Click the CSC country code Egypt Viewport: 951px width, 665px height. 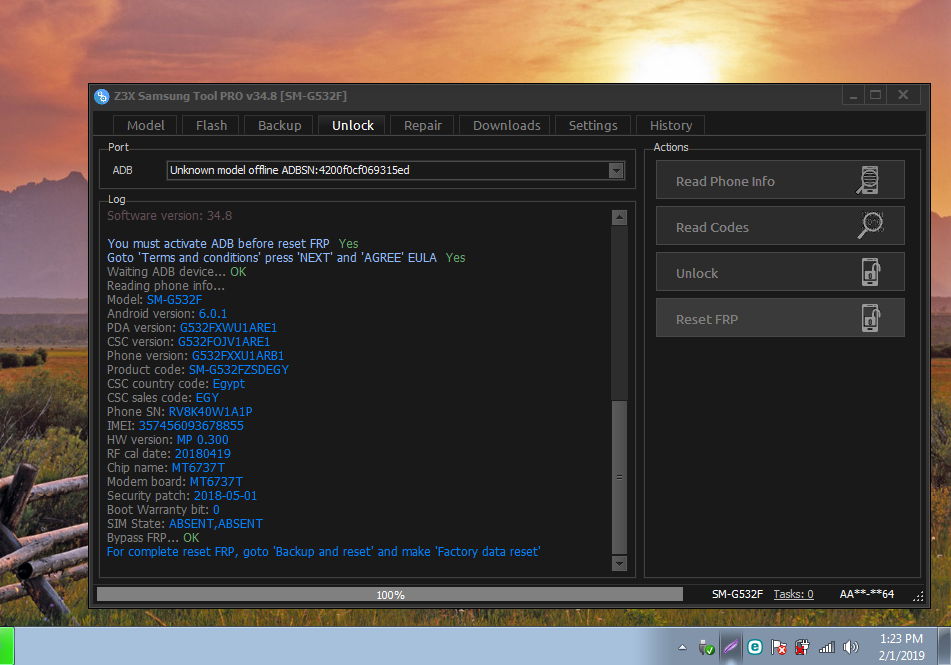[x=229, y=384]
